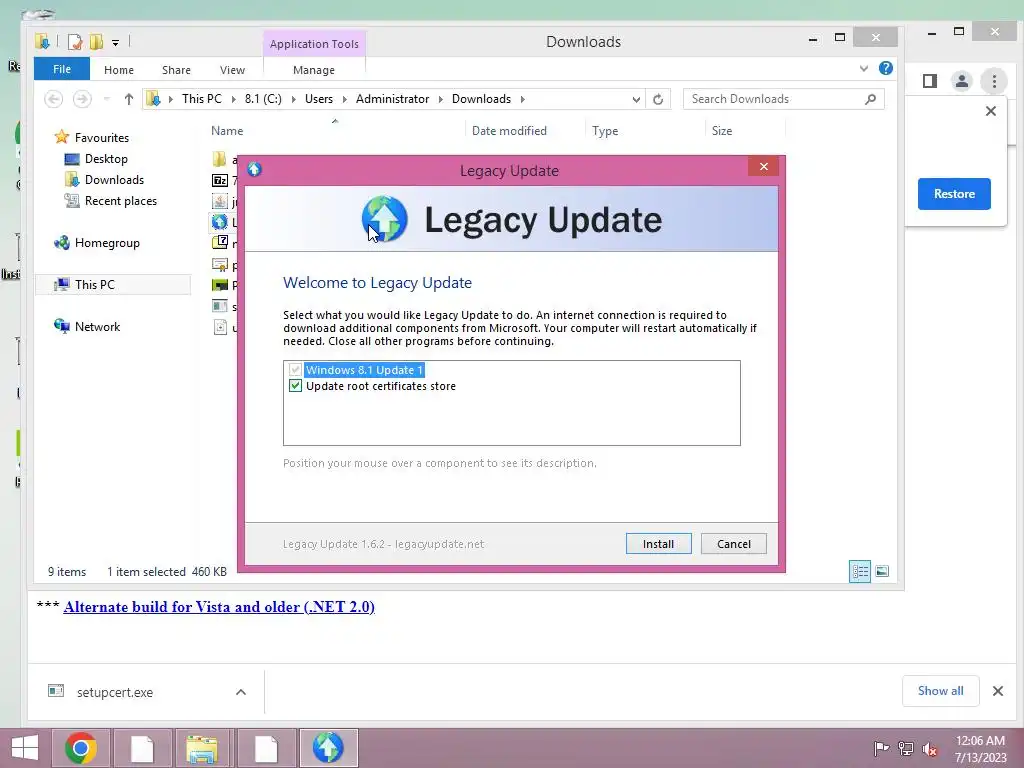
Task: Open Windows Start button
Action: 25,748
